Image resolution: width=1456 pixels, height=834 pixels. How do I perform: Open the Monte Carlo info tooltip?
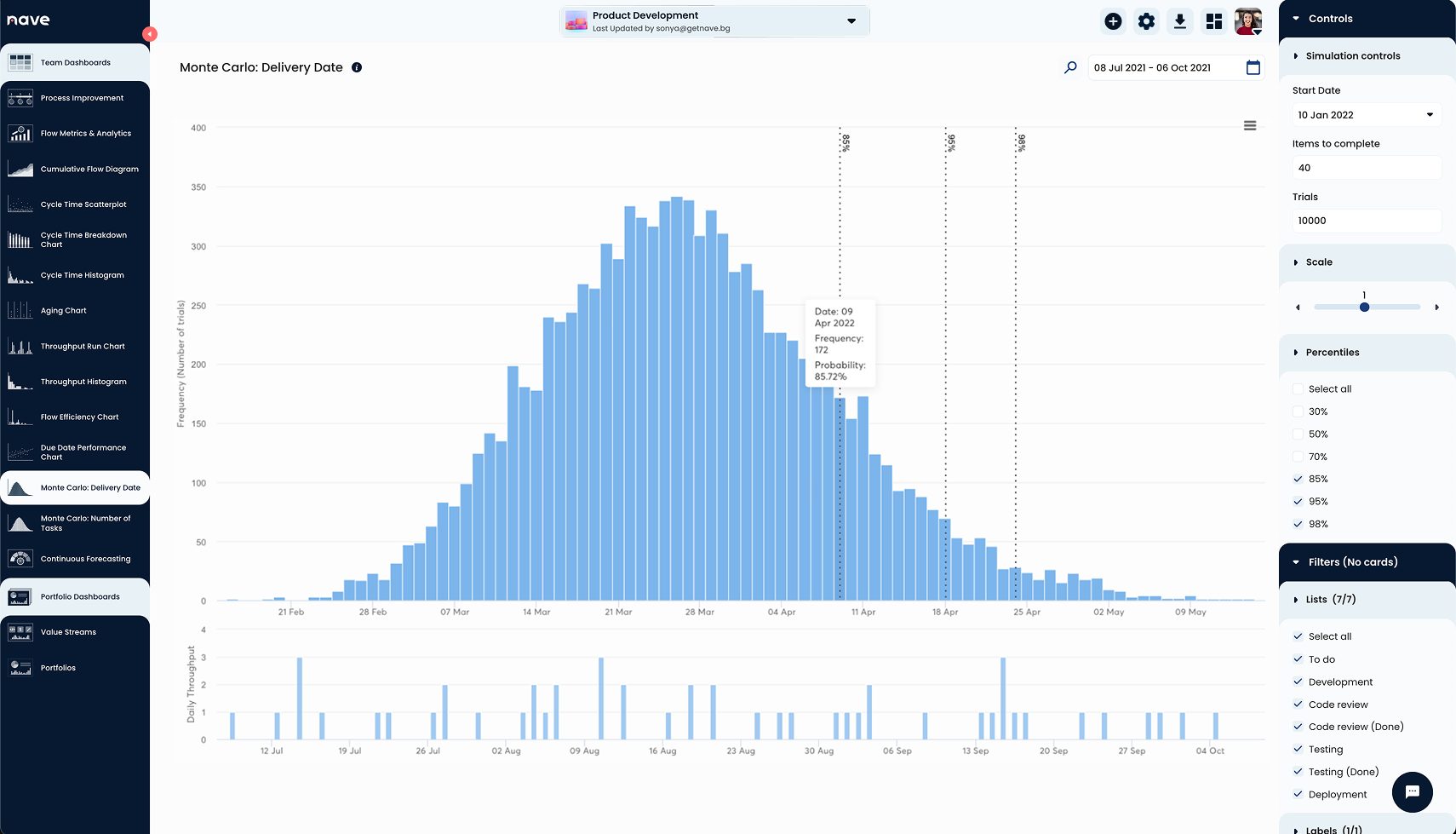click(x=357, y=67)
